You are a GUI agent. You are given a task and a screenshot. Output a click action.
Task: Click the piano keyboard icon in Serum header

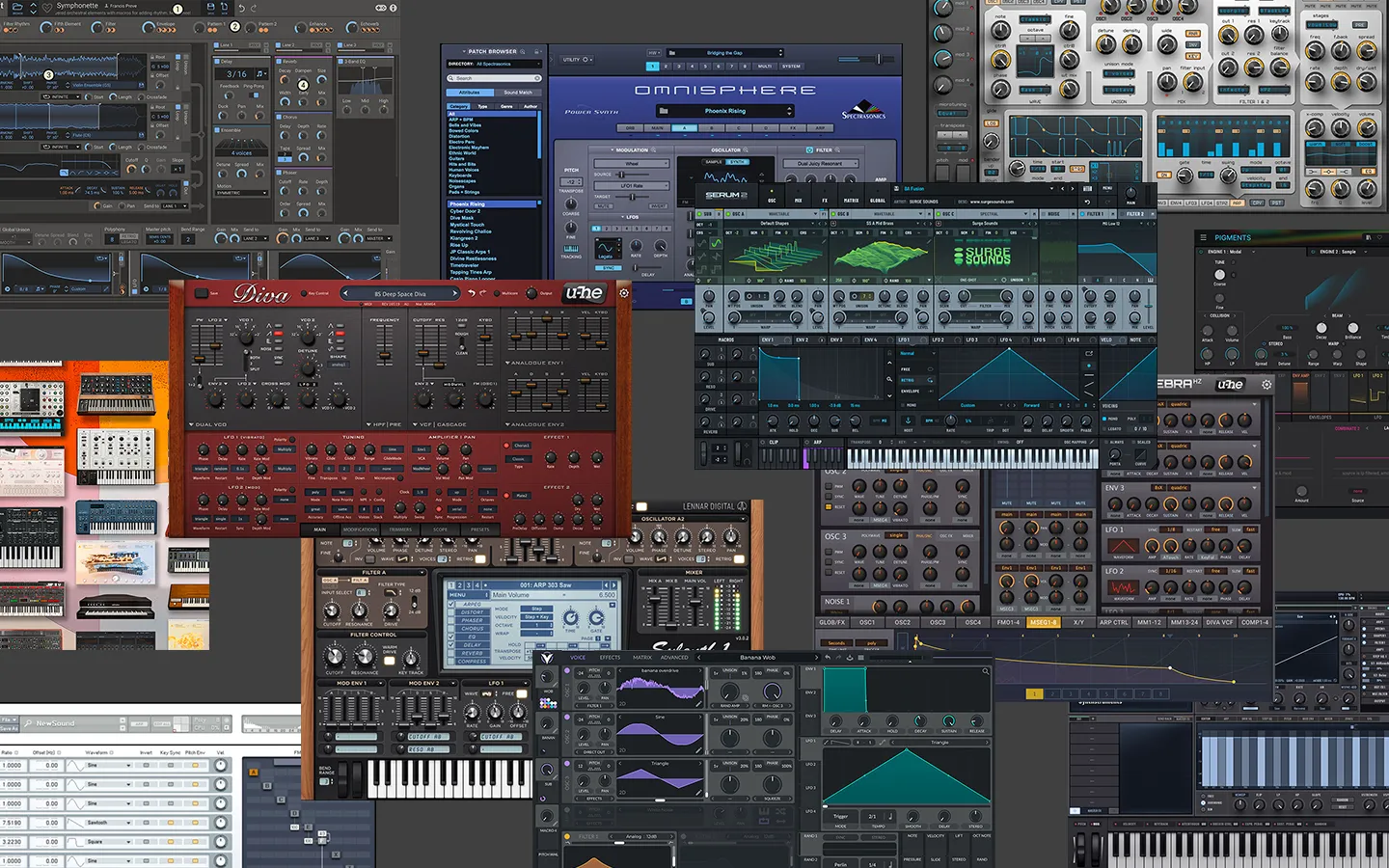click(1087, 189)
